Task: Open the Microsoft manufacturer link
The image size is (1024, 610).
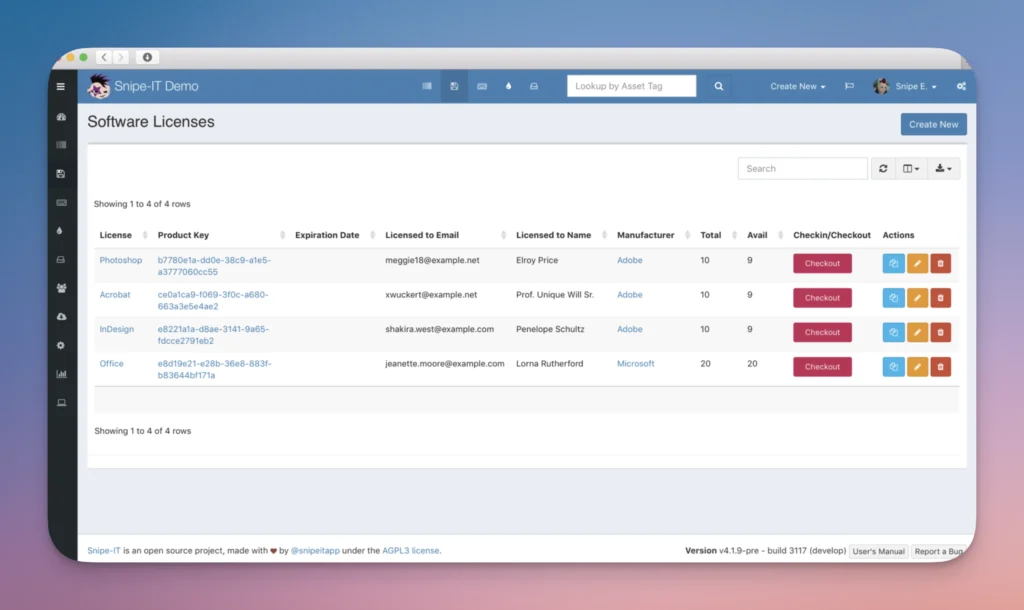Action: [636, 364]
